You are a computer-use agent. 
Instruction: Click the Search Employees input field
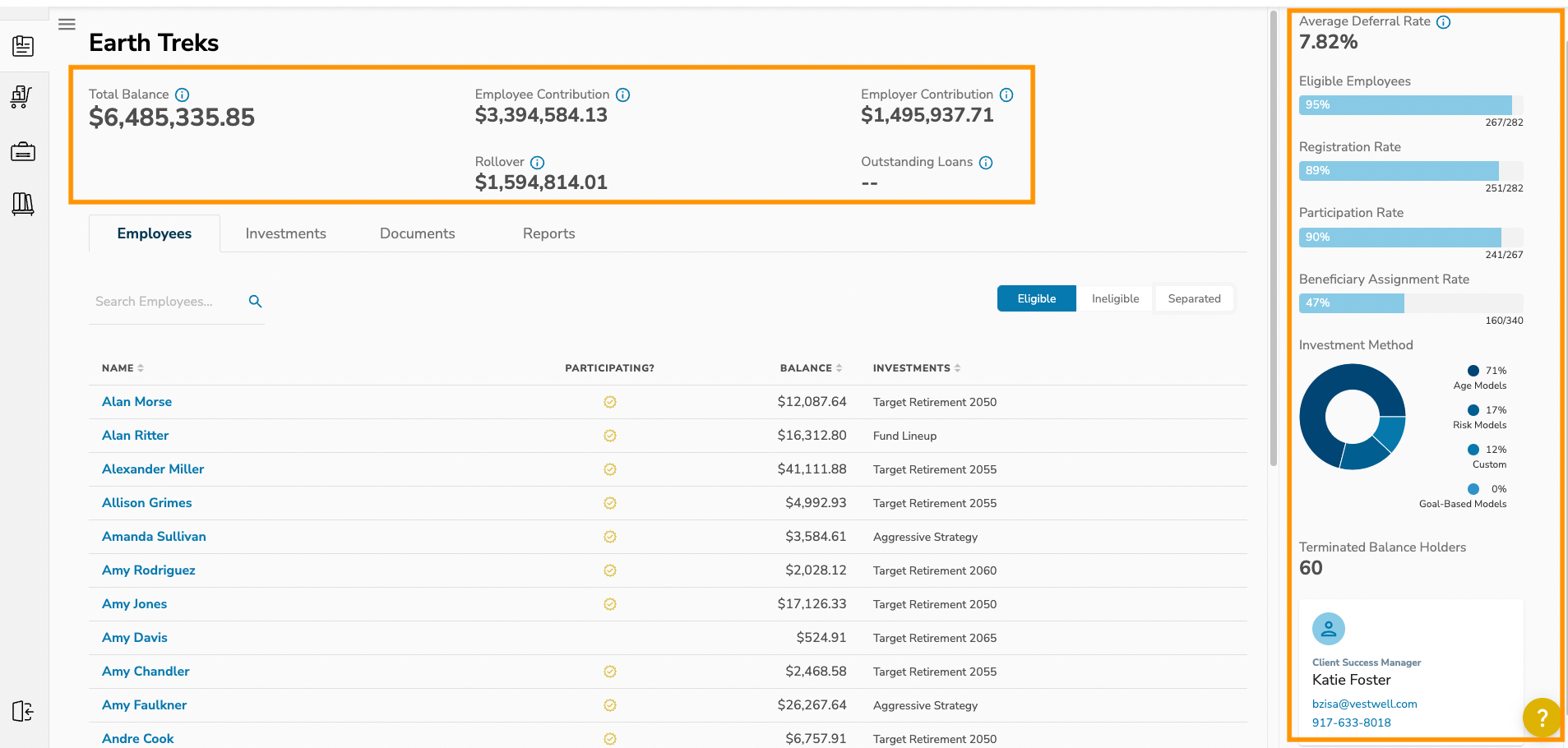tap(168, 302)
